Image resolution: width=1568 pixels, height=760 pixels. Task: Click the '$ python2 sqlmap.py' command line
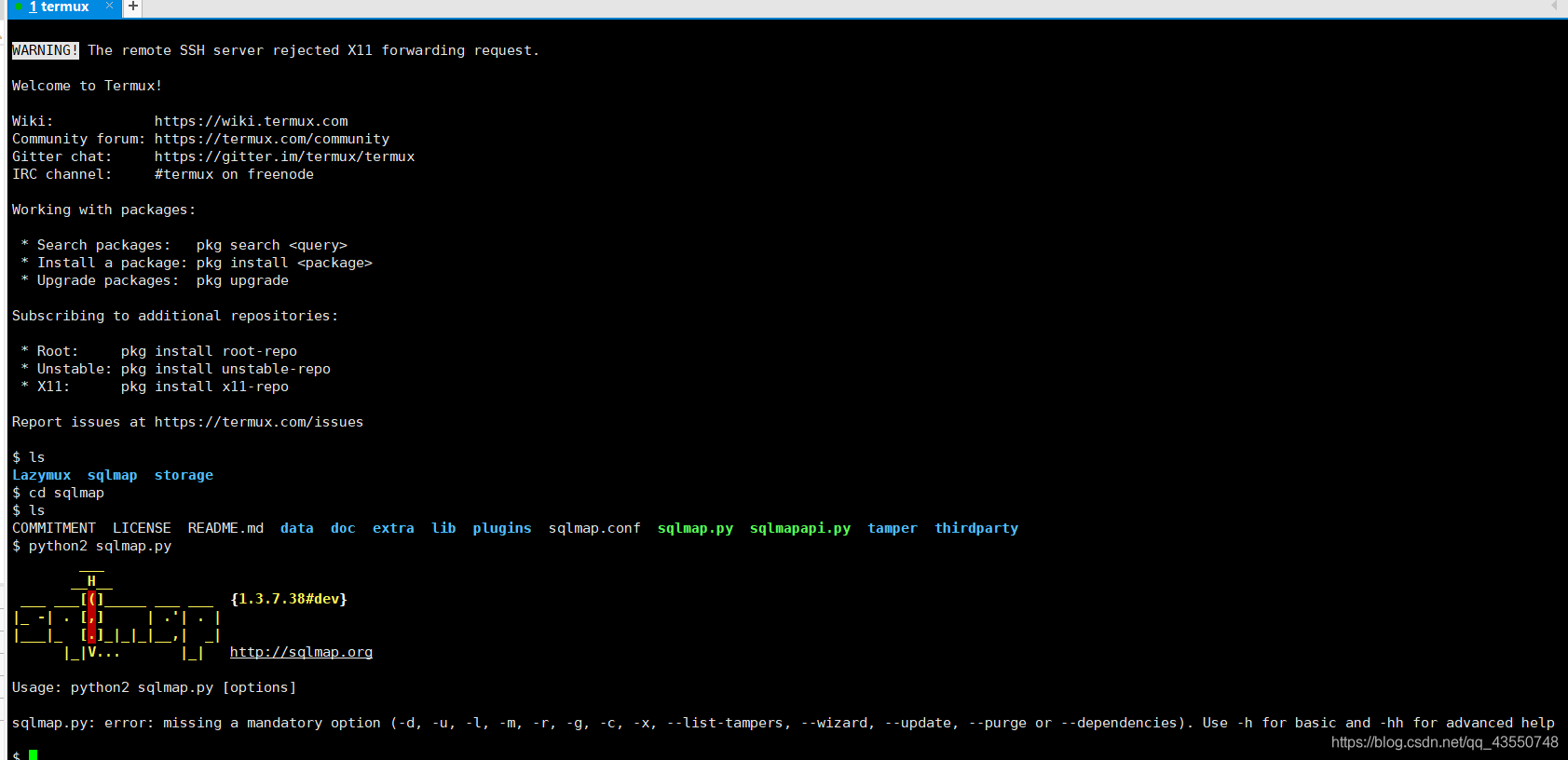(91, 546)
